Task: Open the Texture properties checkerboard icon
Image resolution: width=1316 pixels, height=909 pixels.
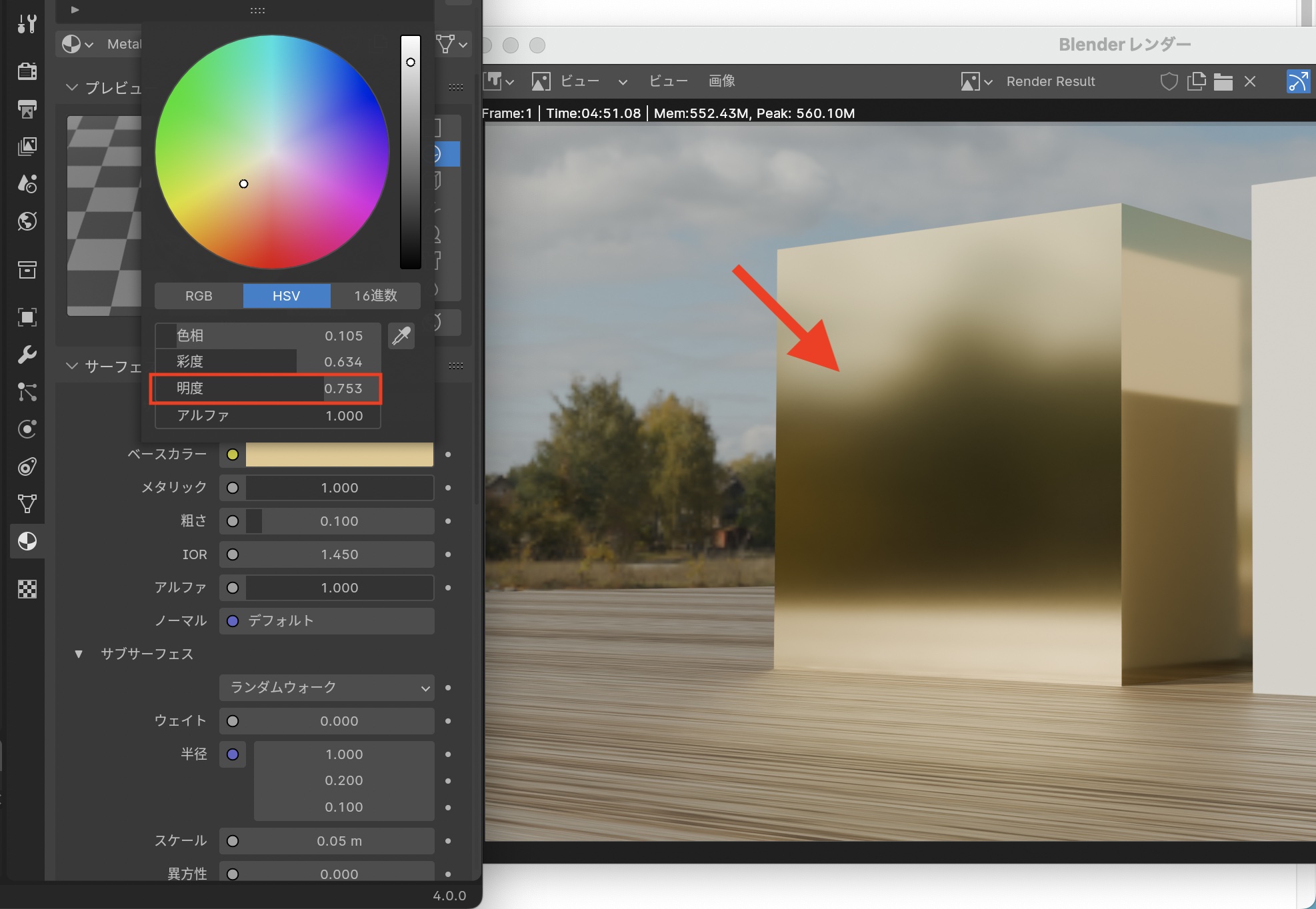Action: pyautogui.click(x=27, y=589)
